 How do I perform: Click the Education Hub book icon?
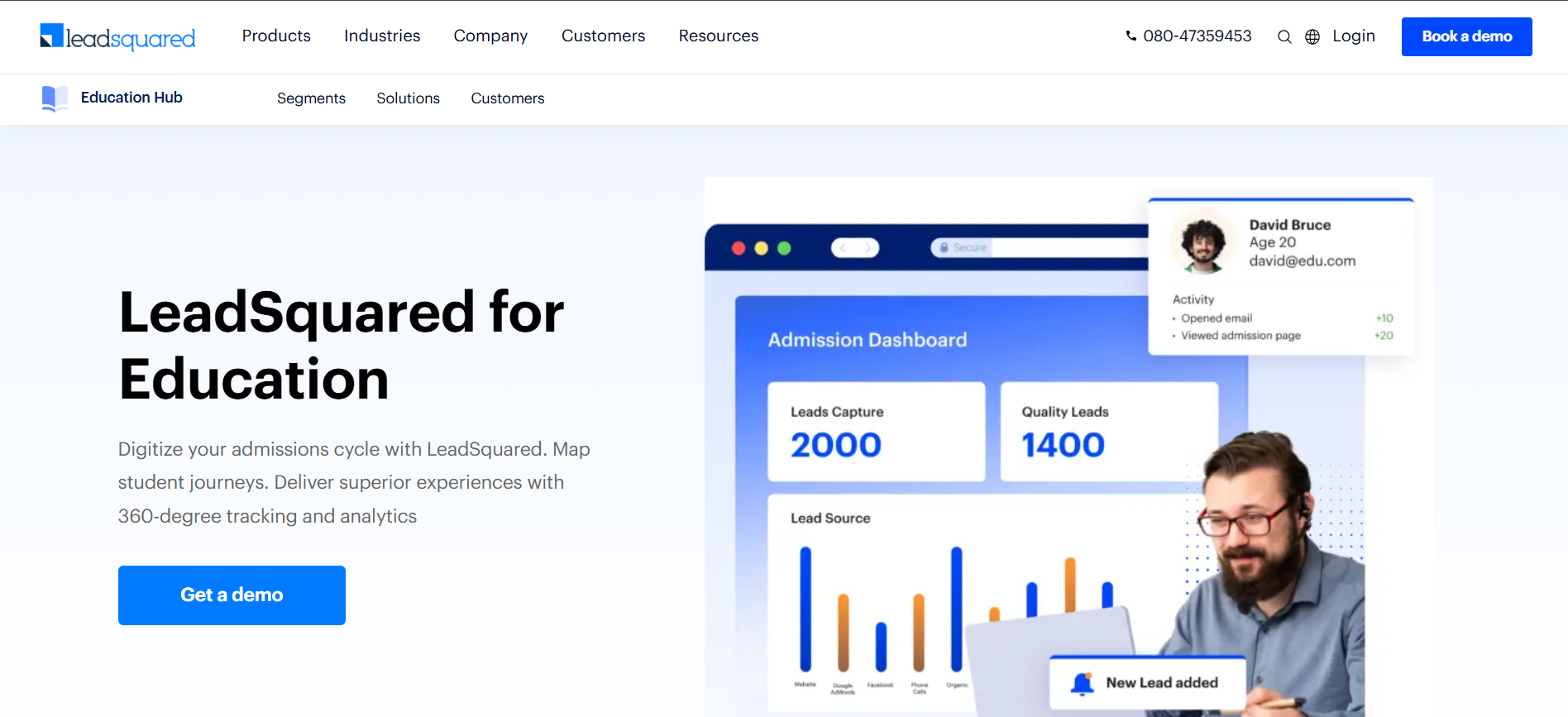click(x=55, y=98)
